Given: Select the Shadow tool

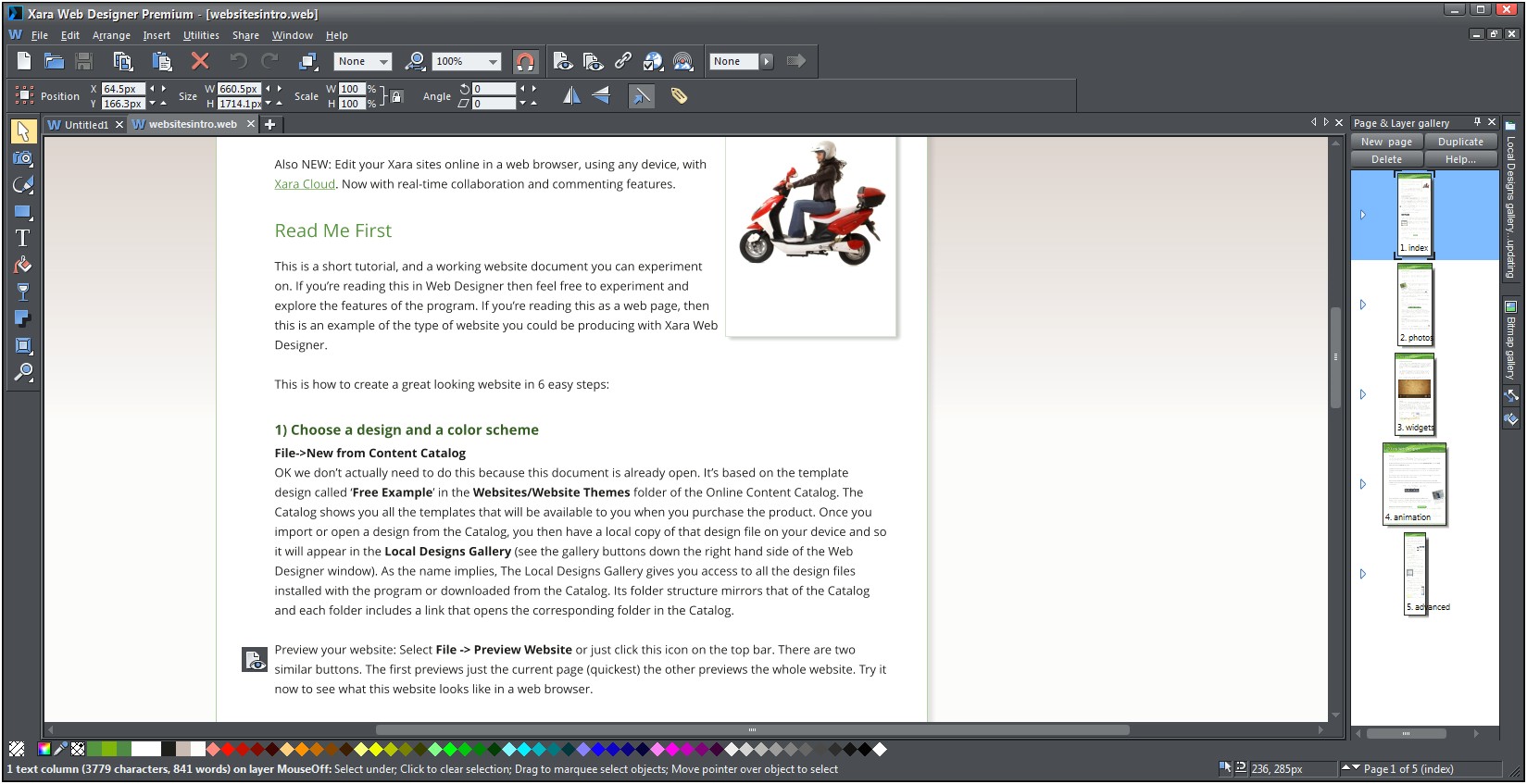Looking at the screenshot, I should (x=23, y=318).
